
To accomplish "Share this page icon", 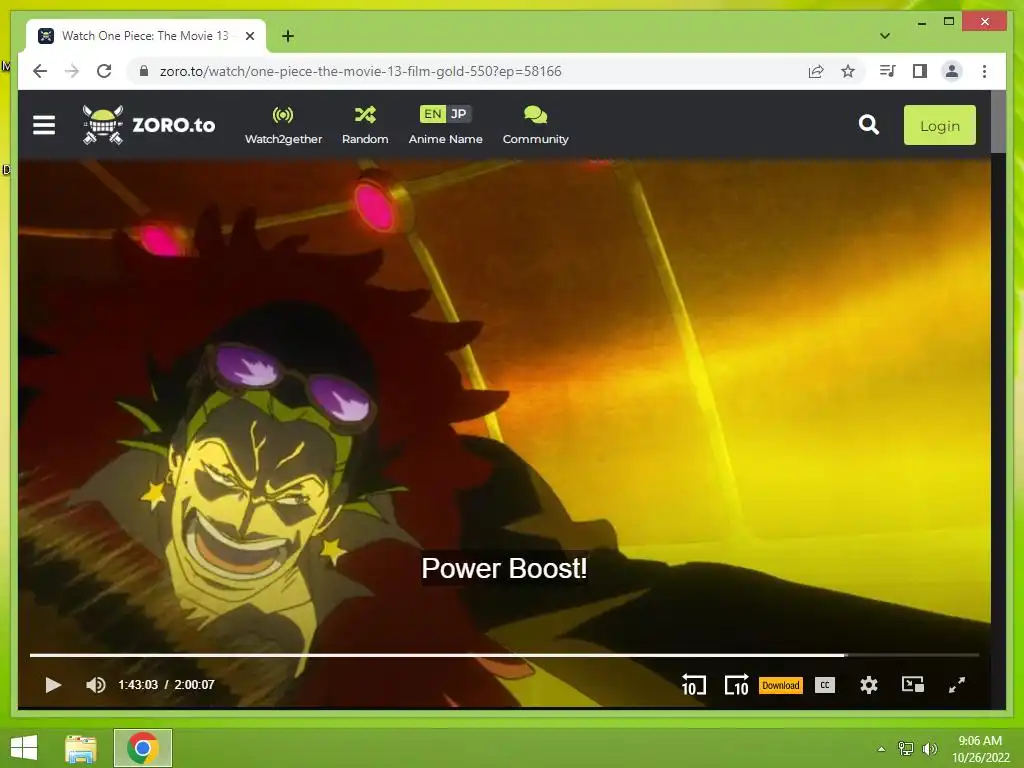I will point(816,71).
